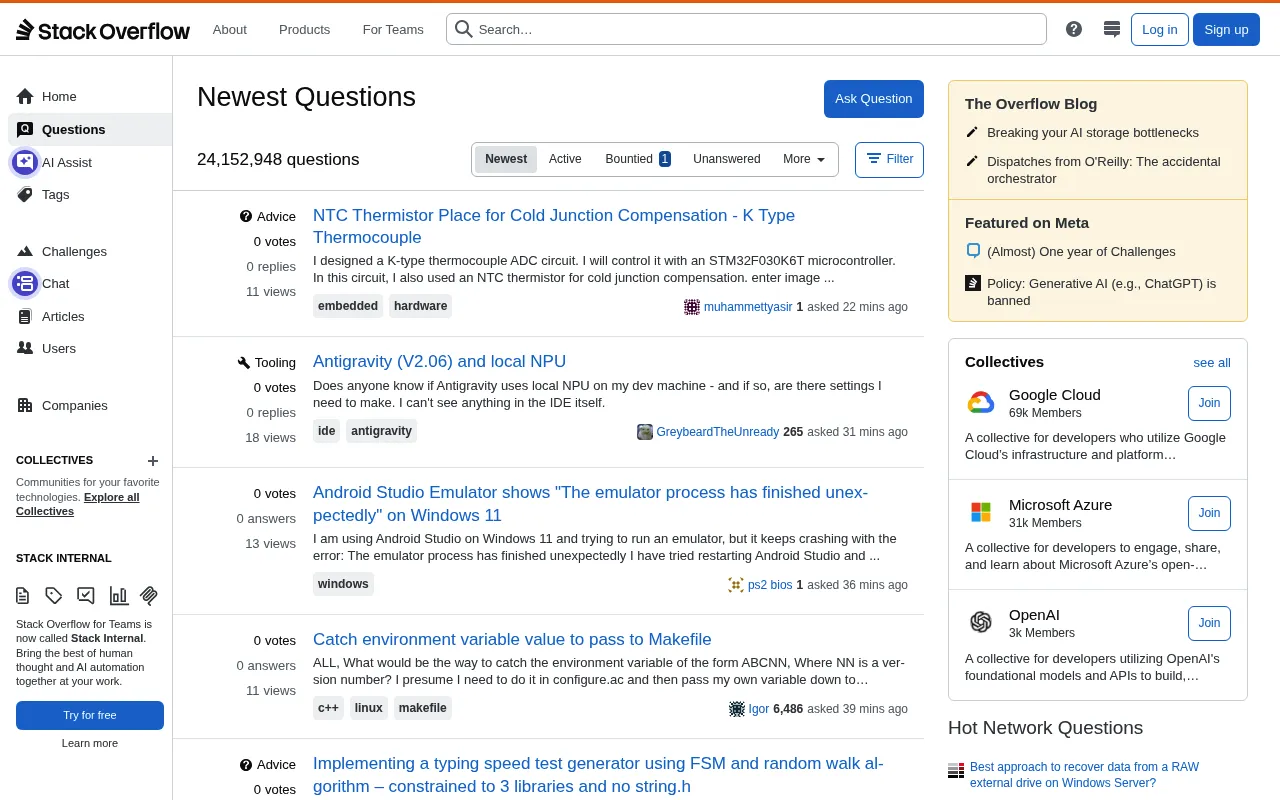Open the Android Studio Emulator question
This screenshot has height=800, width=1280.
click(590, 504)
